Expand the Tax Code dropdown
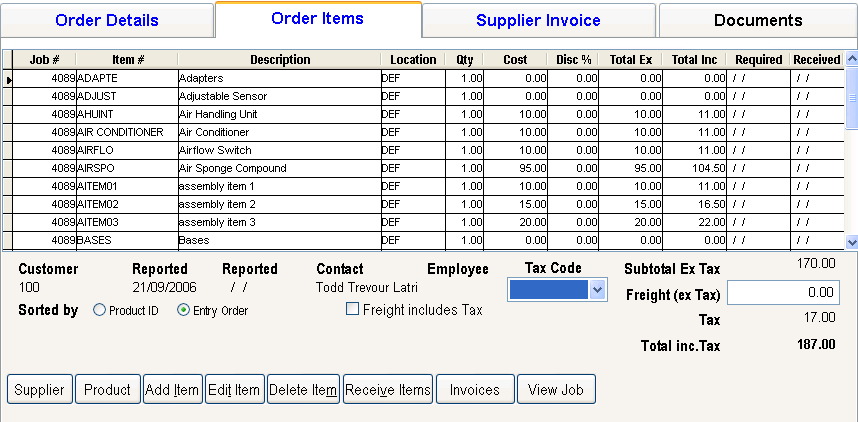The image size is (858, 422). [598, 289]
